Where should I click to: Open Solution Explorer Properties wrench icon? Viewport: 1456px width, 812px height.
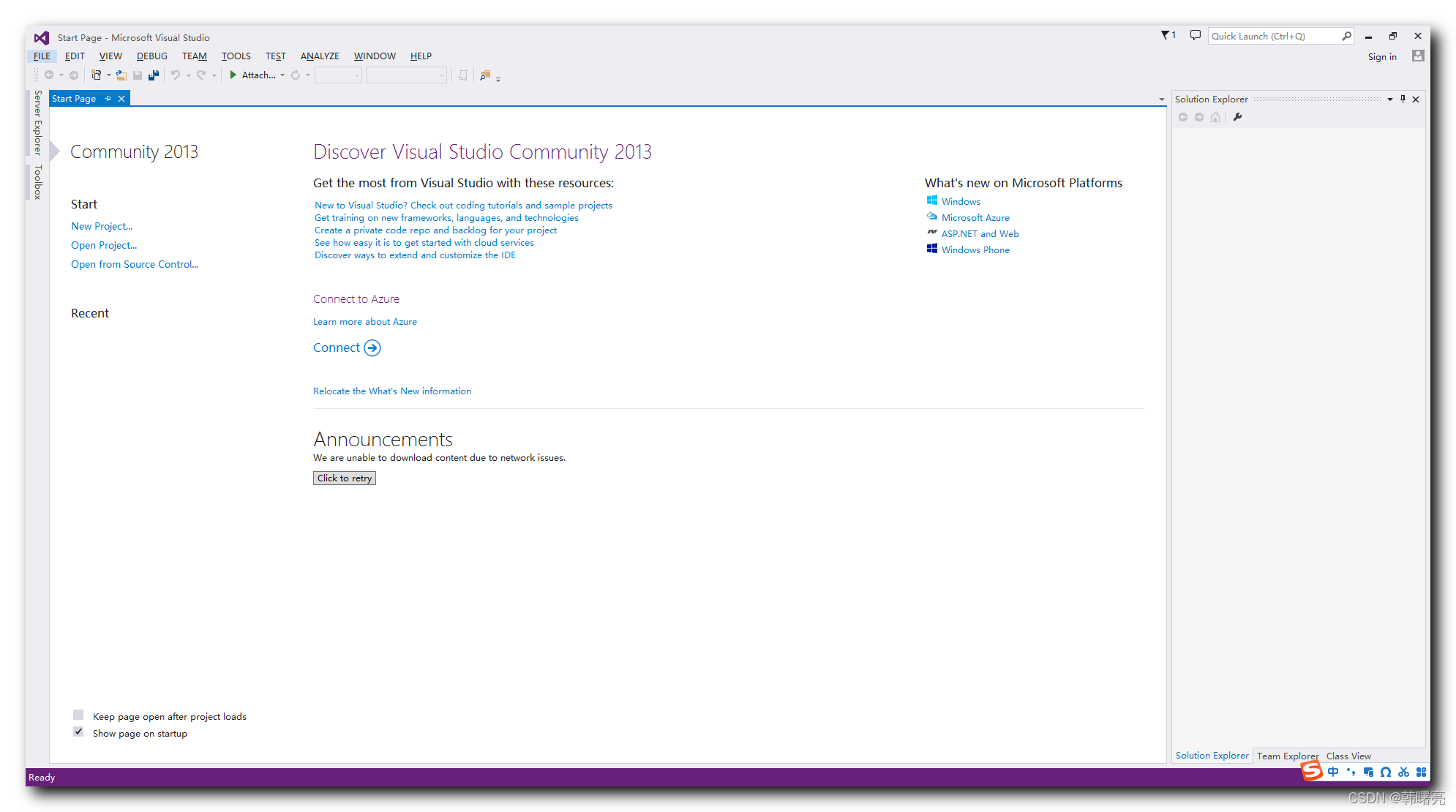1238,117
